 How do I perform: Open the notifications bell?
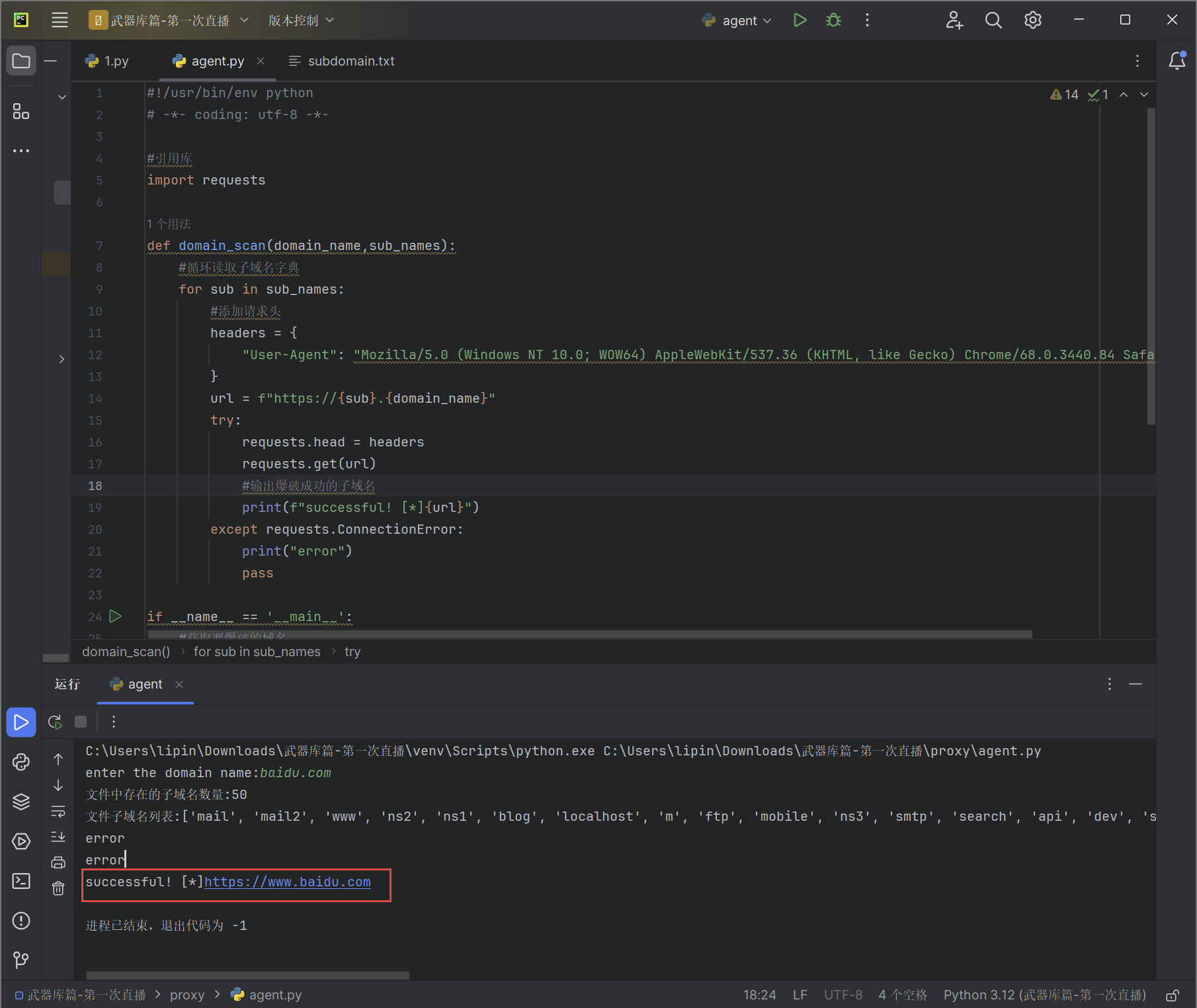[x=1177, y=61]
